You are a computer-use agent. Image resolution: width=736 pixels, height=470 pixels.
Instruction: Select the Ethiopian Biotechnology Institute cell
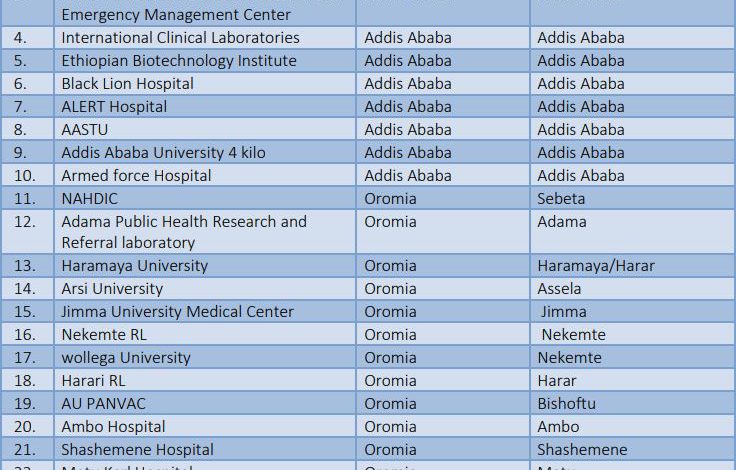[x=205, y=61]
